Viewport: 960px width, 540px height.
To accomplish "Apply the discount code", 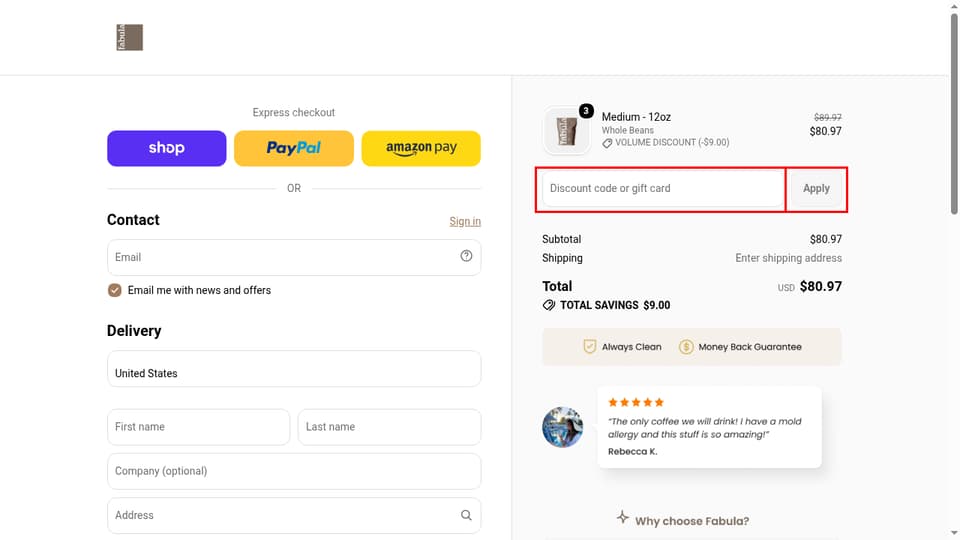I will (x=816, y=189).
